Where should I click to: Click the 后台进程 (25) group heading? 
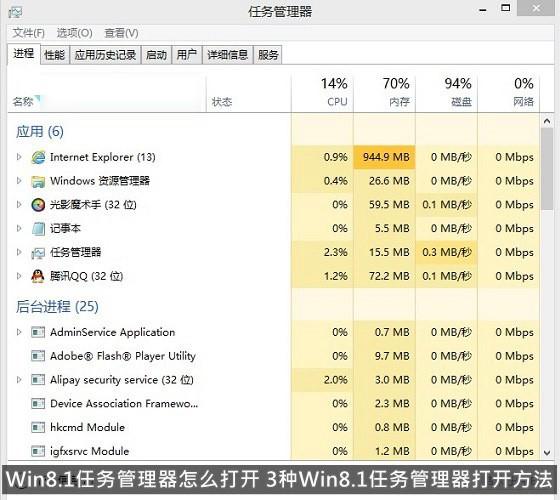[x=57, y=307]
